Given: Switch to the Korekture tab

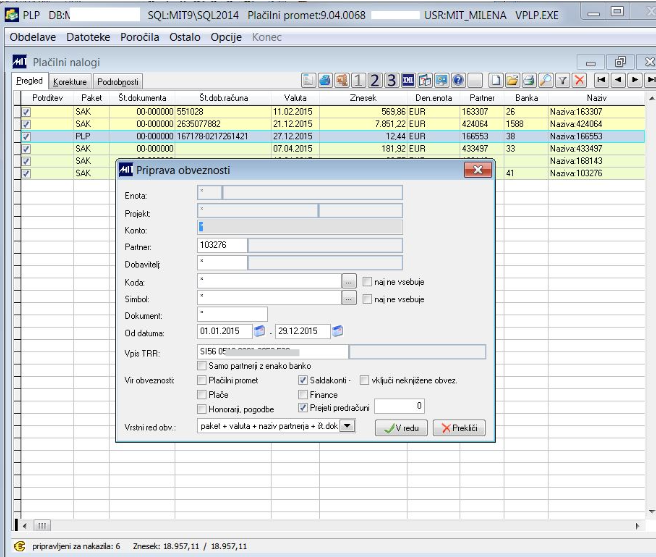Looking at the screenshot, I should pyautogui.click(x=70, y=81).
